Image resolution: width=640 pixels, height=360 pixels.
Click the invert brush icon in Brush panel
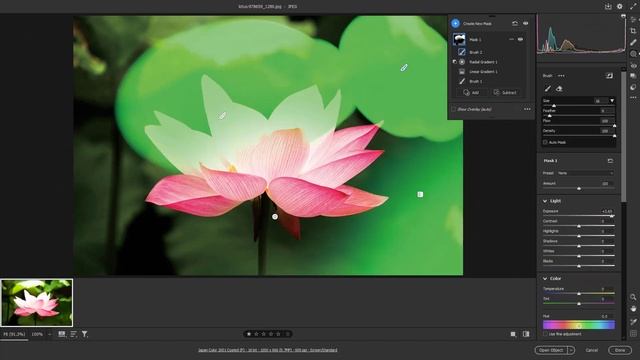coord(609,76)
